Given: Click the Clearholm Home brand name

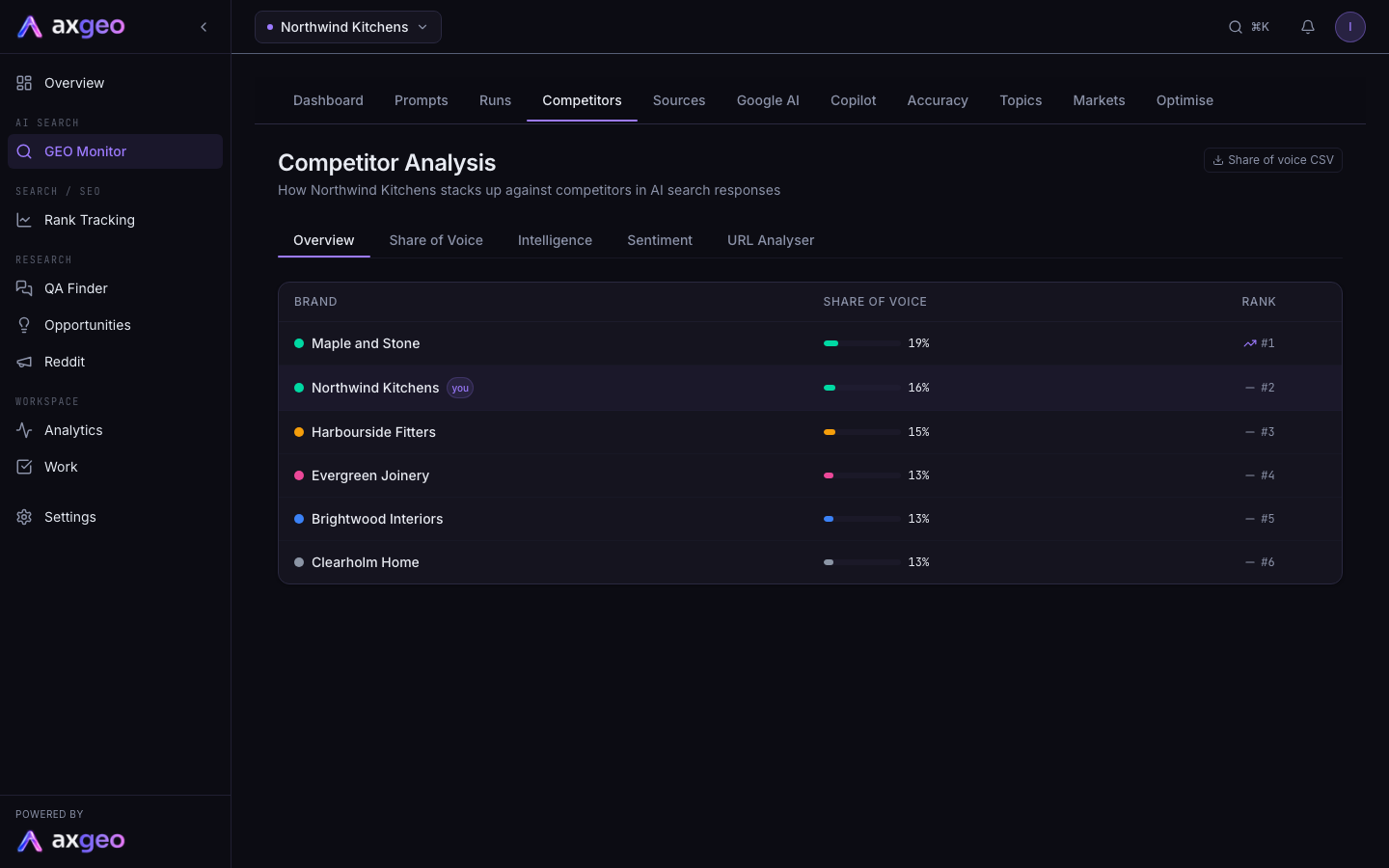Looking at the screenshot, I should tap(366, 562).
